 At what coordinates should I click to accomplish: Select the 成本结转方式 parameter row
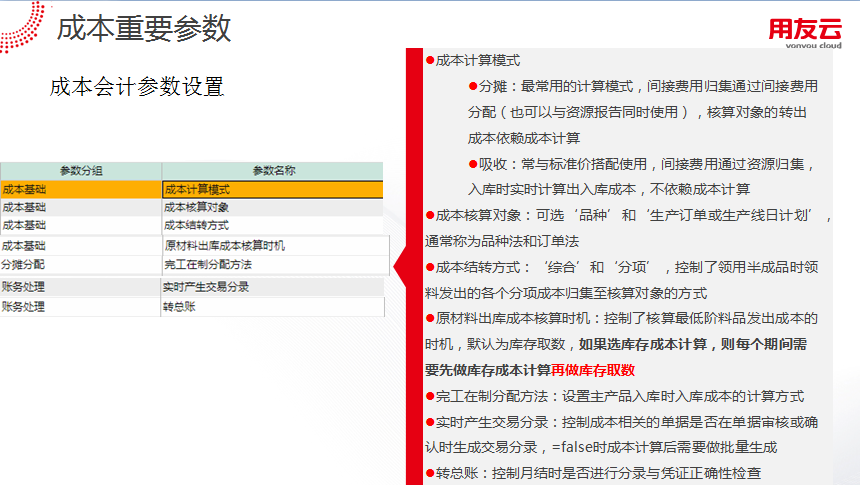(272, 225)
